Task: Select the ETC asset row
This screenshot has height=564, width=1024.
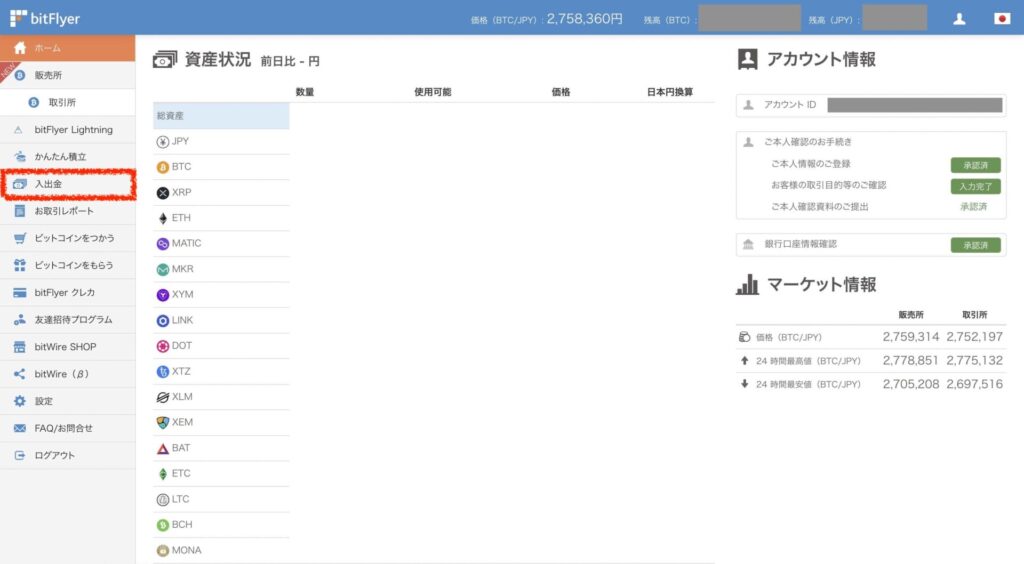Action: pyautogui.click(x=221, y=474)
